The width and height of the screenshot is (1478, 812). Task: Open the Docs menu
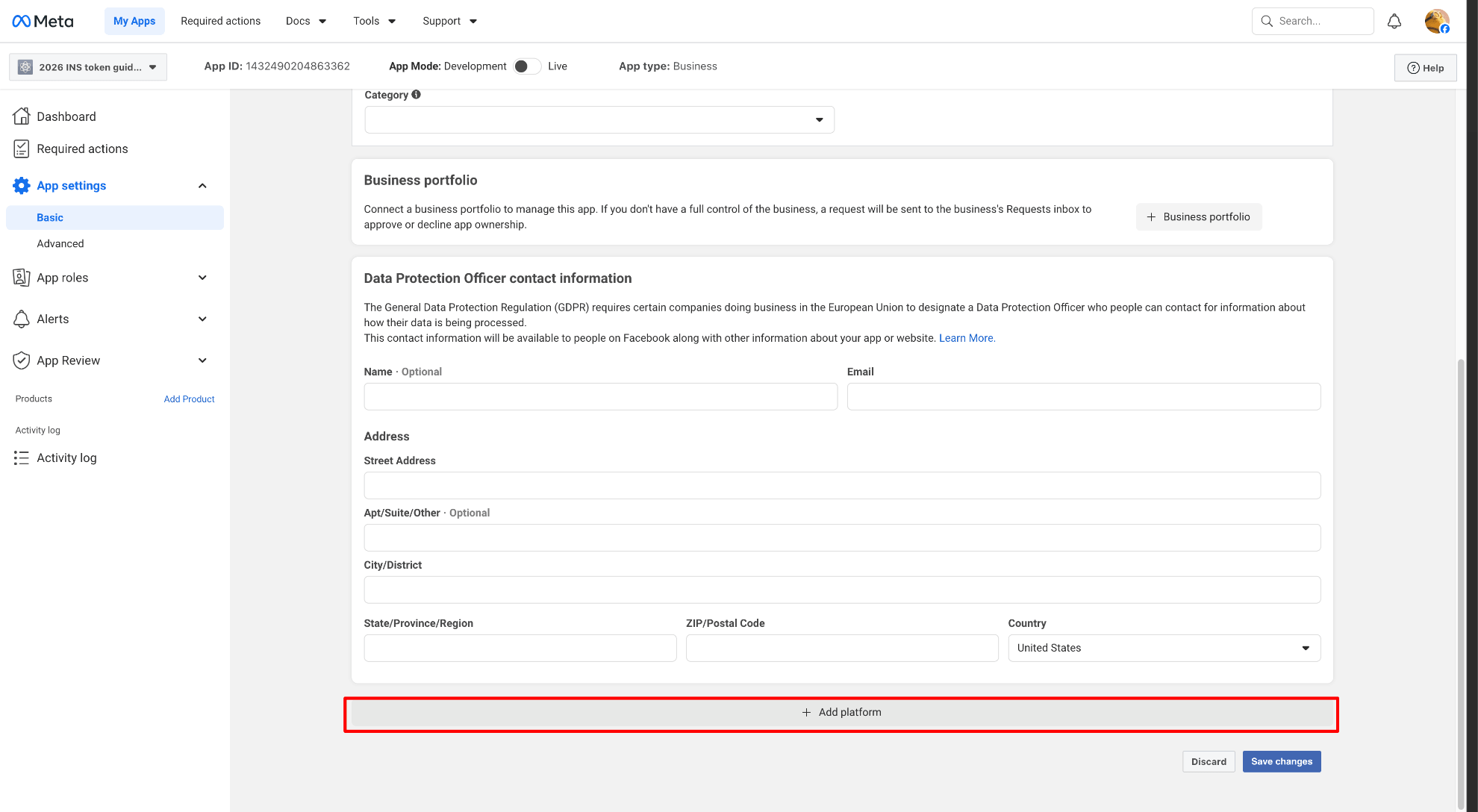point(305,21)
